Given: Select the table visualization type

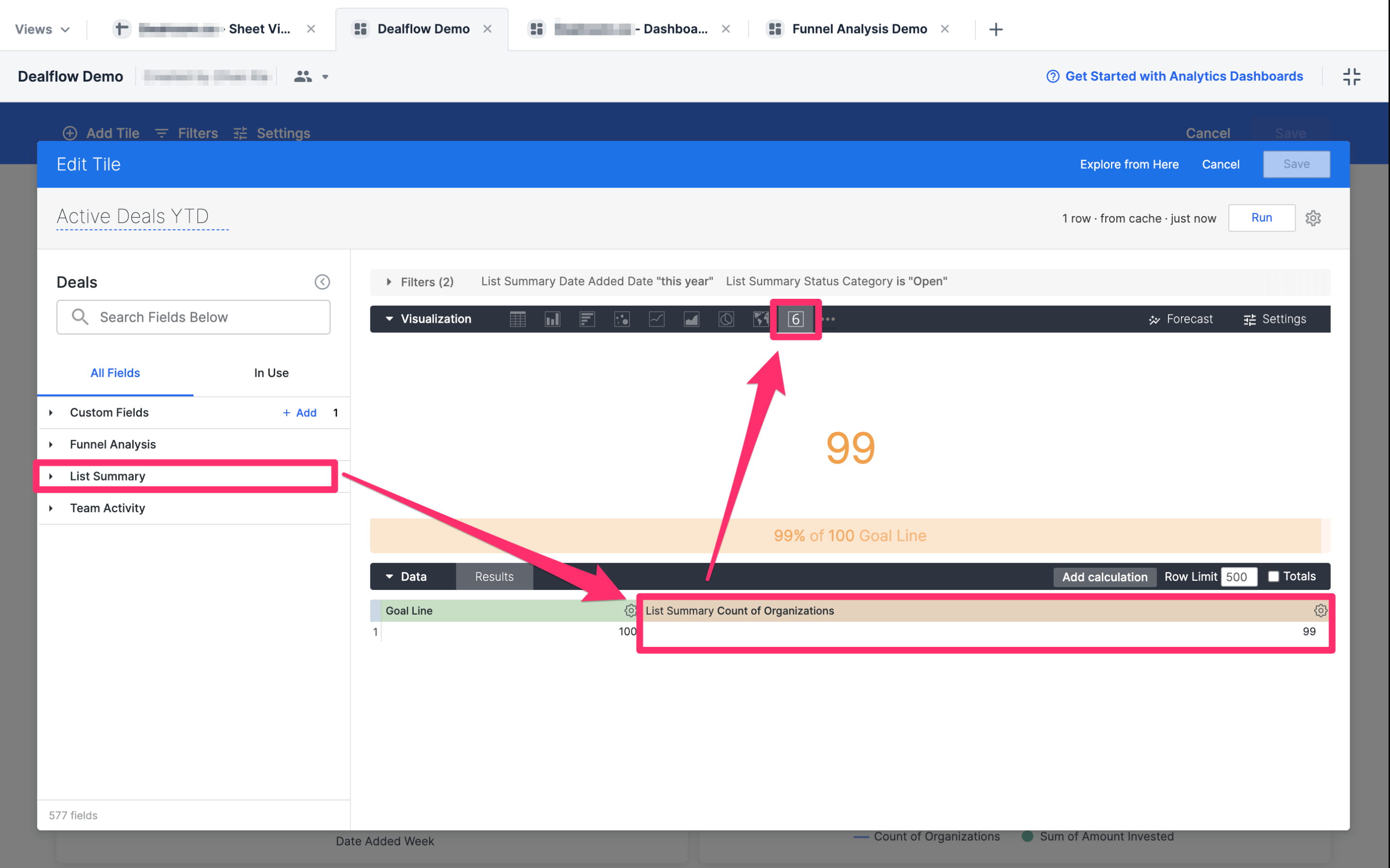Looking at the screenshot, I should click(x=518, y=319).
